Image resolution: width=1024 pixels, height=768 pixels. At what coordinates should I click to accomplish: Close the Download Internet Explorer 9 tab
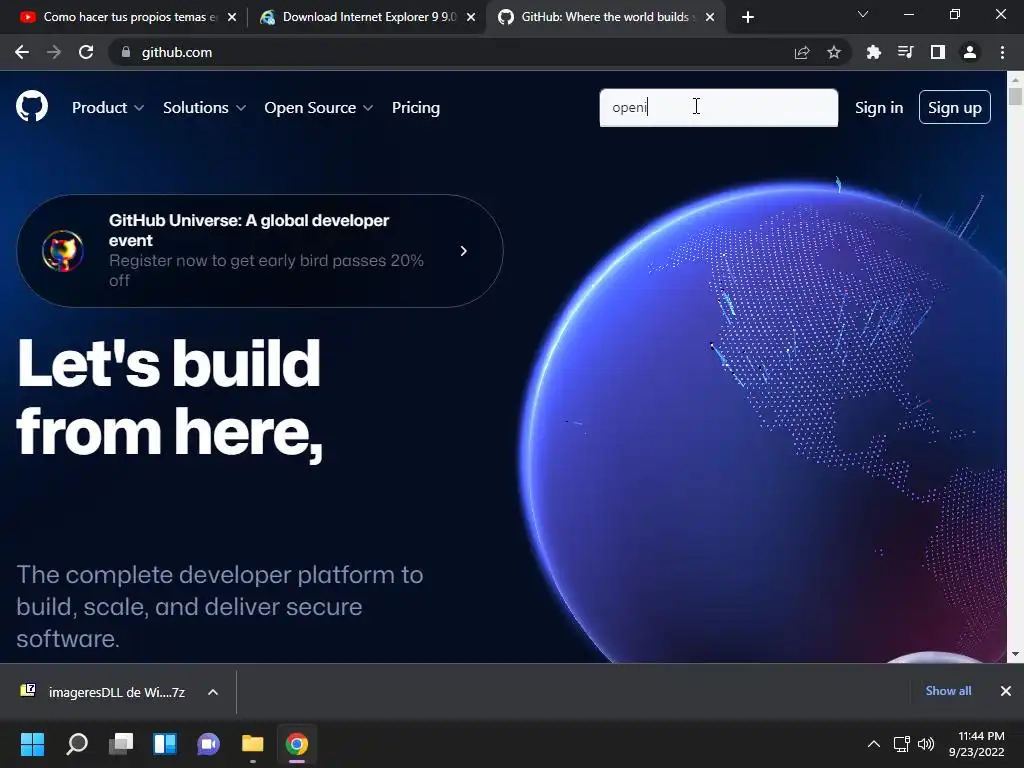471,17
